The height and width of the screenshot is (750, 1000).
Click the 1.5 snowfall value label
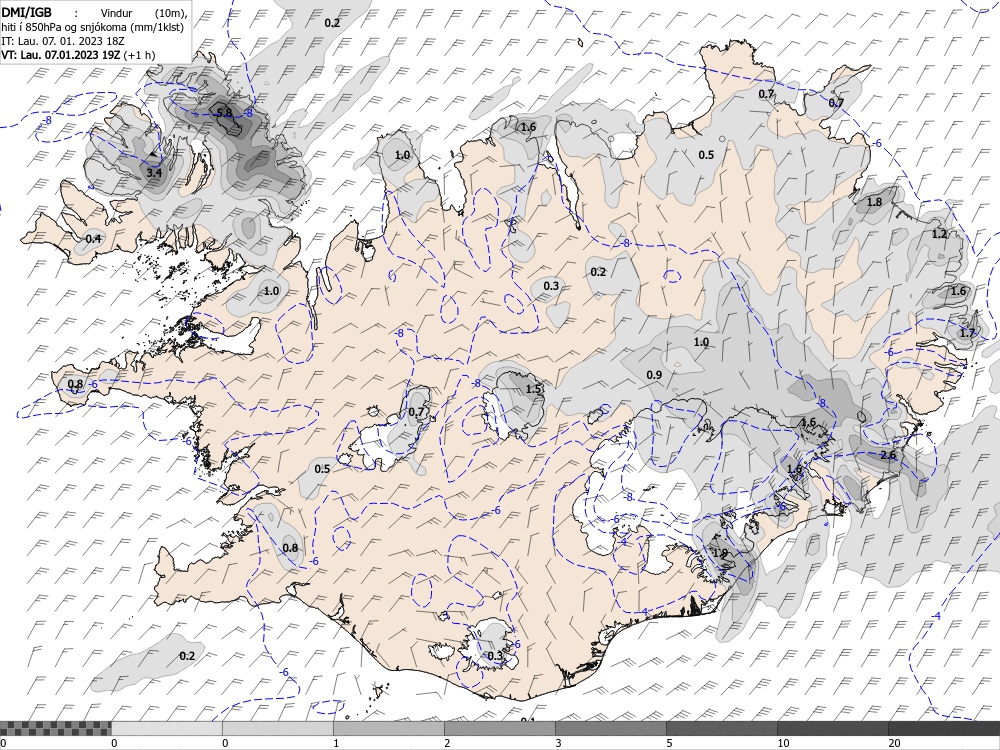[533, 389]
